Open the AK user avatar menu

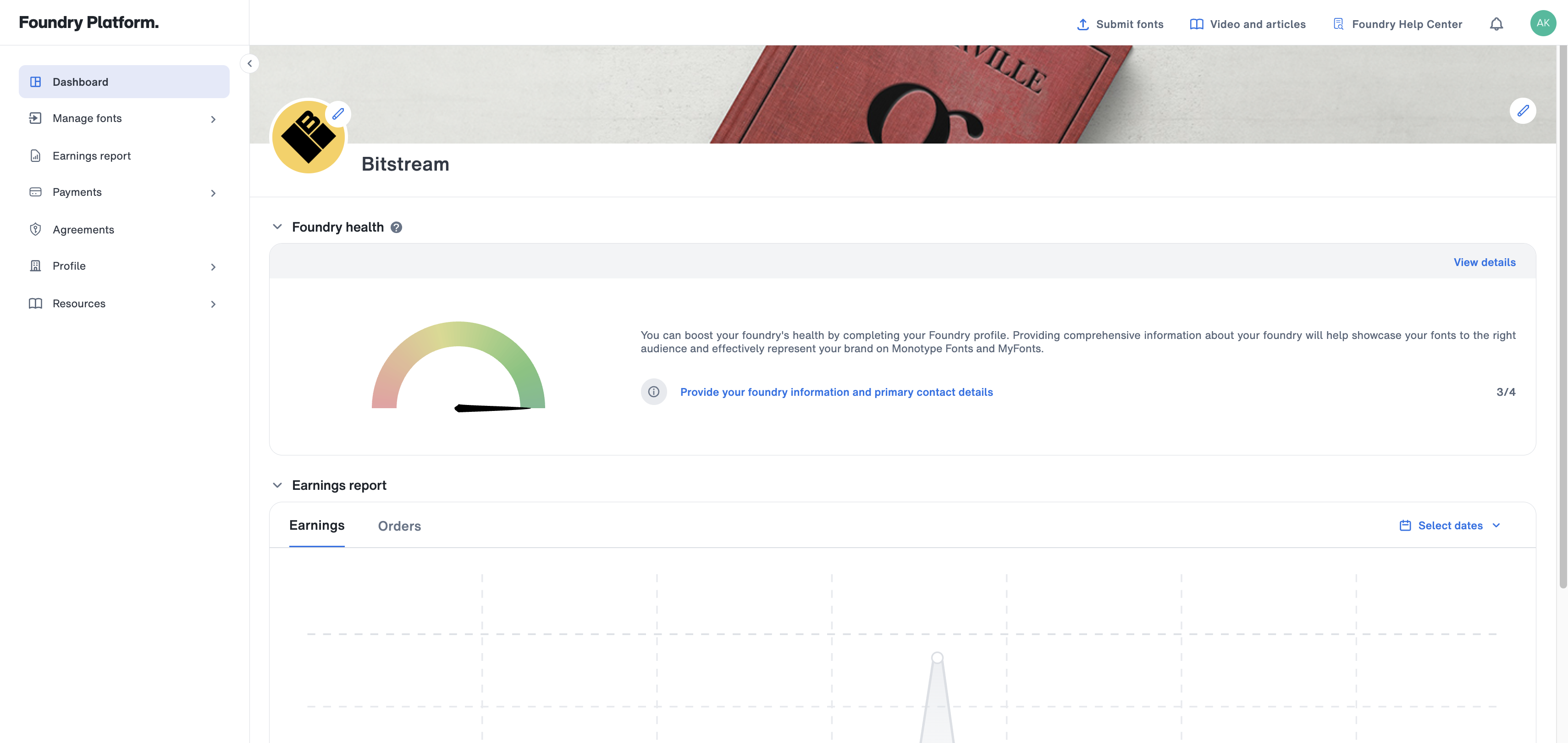tap(1542, 23)
